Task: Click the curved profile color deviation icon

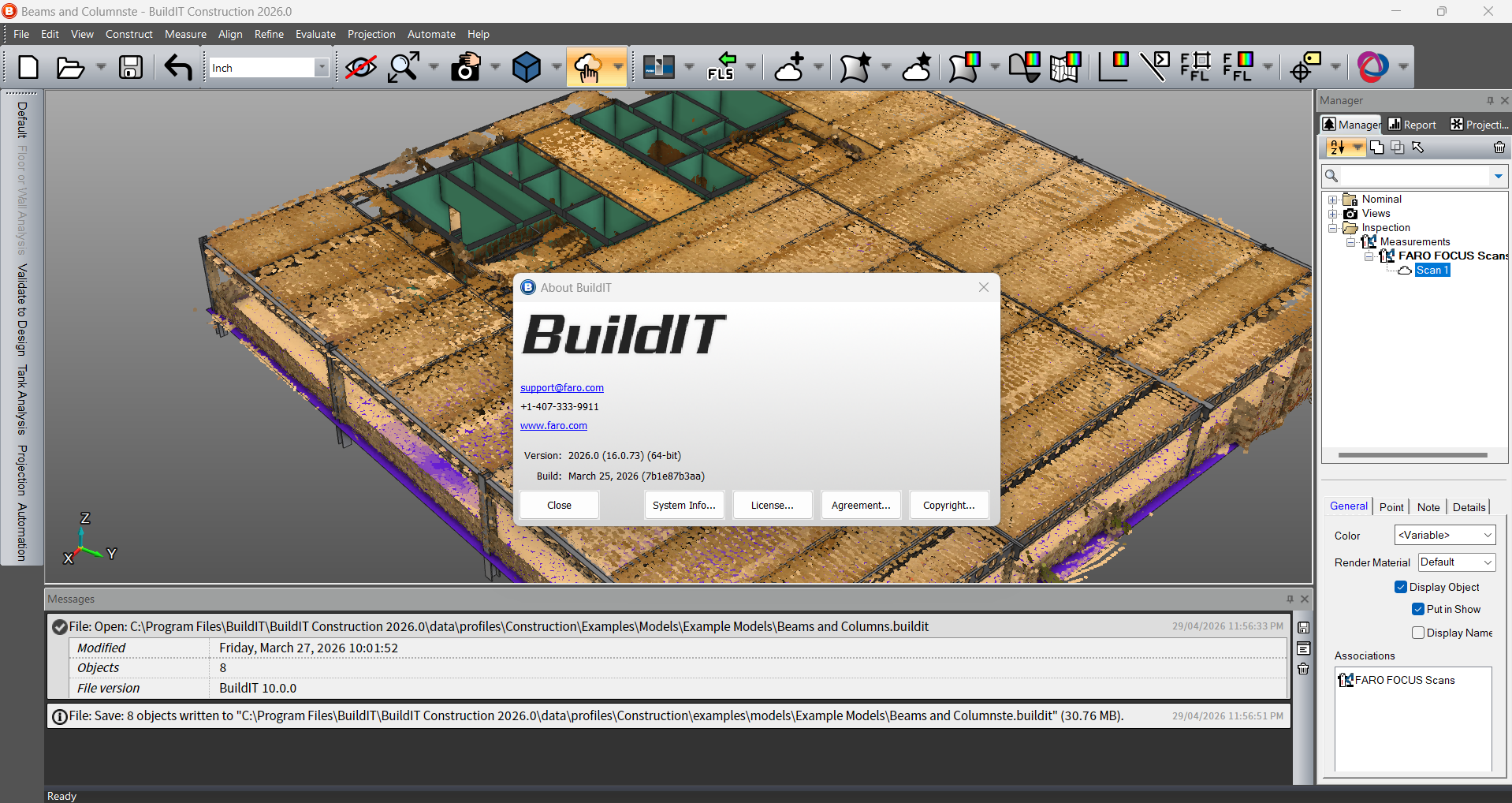Action: [1025, 68]
